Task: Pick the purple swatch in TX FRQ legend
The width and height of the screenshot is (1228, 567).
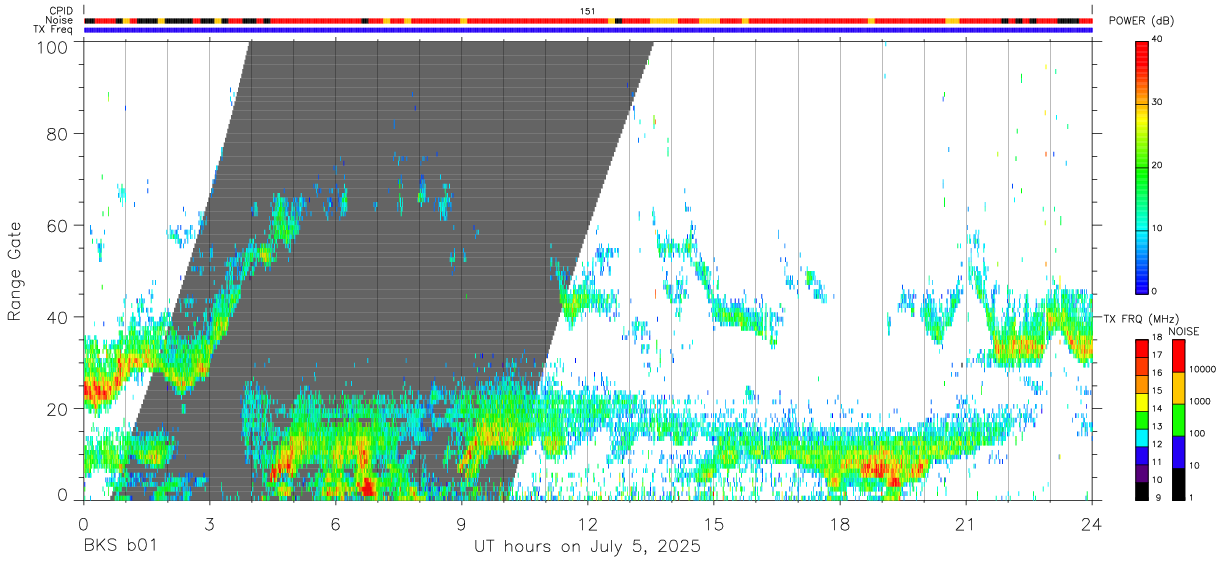Action: 1142,474
